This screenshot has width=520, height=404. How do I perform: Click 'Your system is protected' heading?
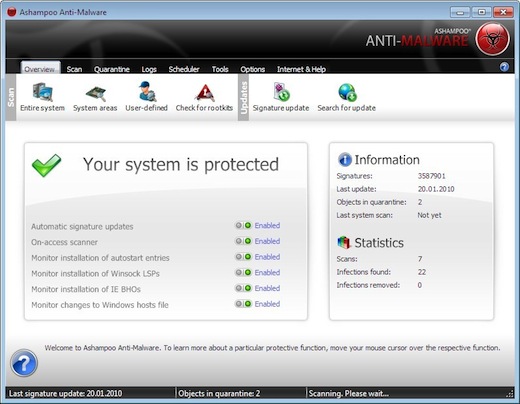[181, 165]
